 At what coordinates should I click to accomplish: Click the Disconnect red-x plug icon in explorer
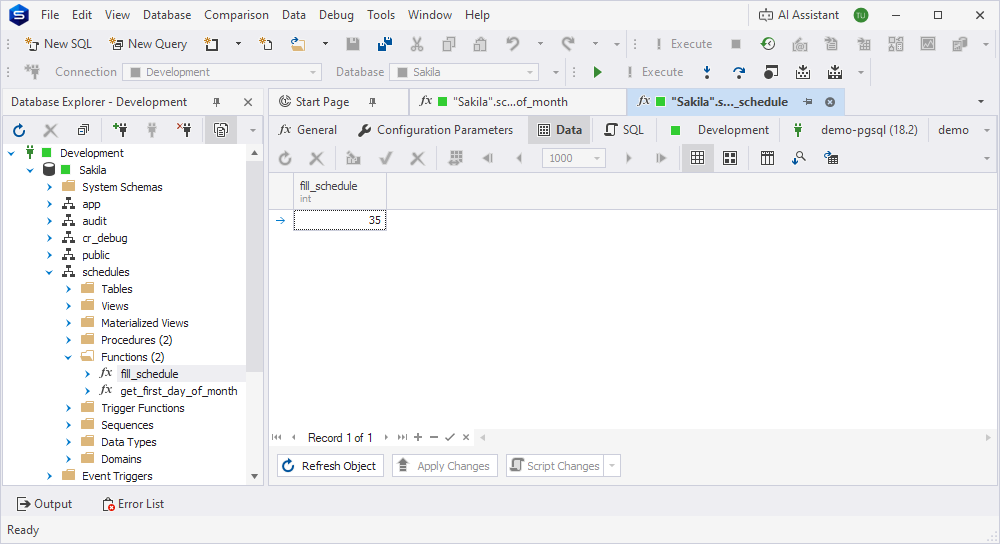[x=184, y=130]
